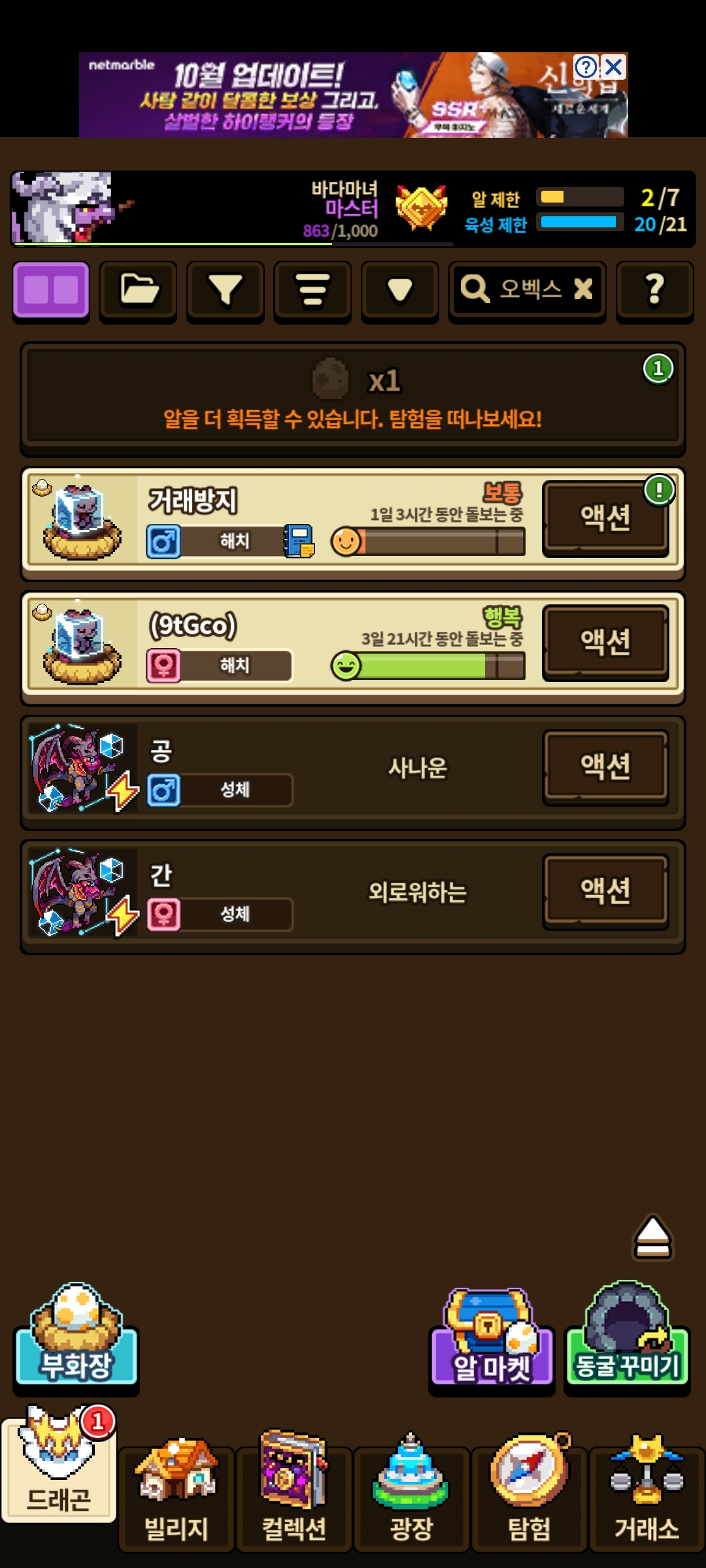Open the sort order lines icon
Viewport: 706px width, 1568px height.
pos(312,291)
